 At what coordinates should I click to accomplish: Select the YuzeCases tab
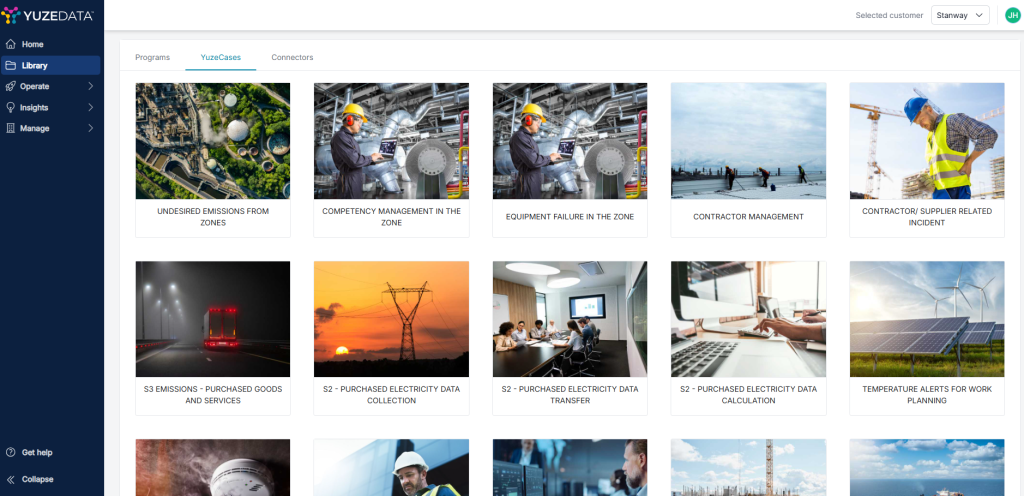[x=220, y=57]
